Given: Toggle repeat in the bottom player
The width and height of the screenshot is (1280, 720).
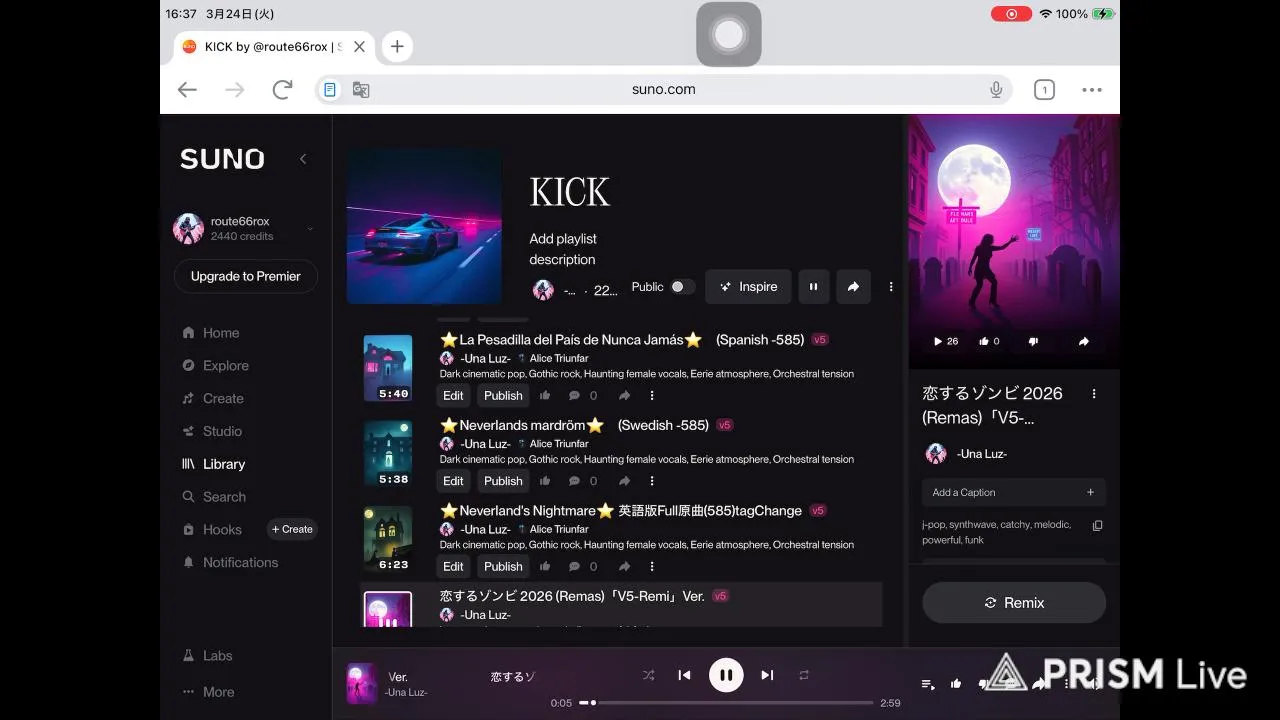Looking at the screenshot, I should click(804, 675).
